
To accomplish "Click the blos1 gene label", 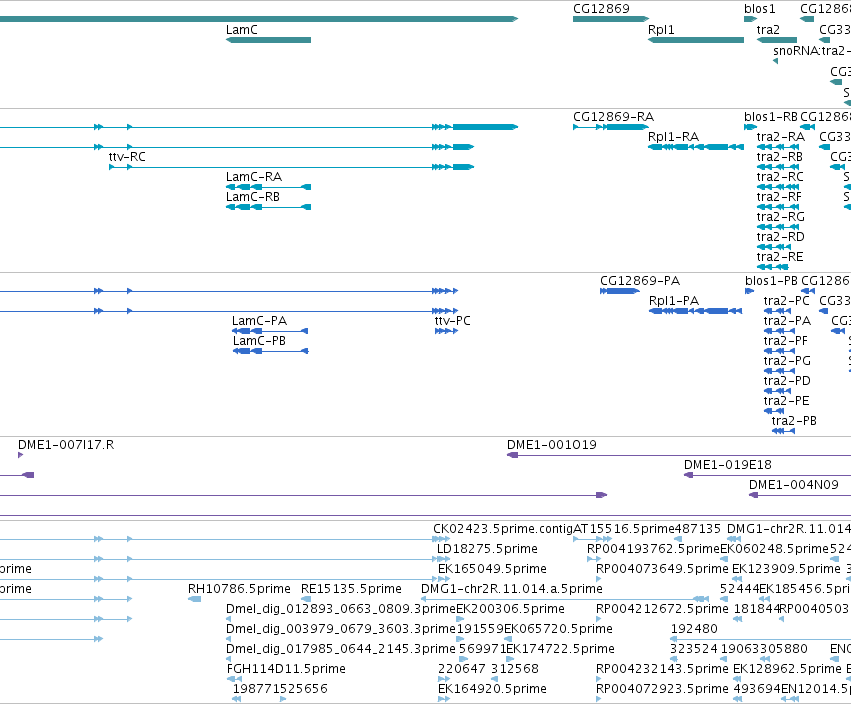I will [760, 9].
